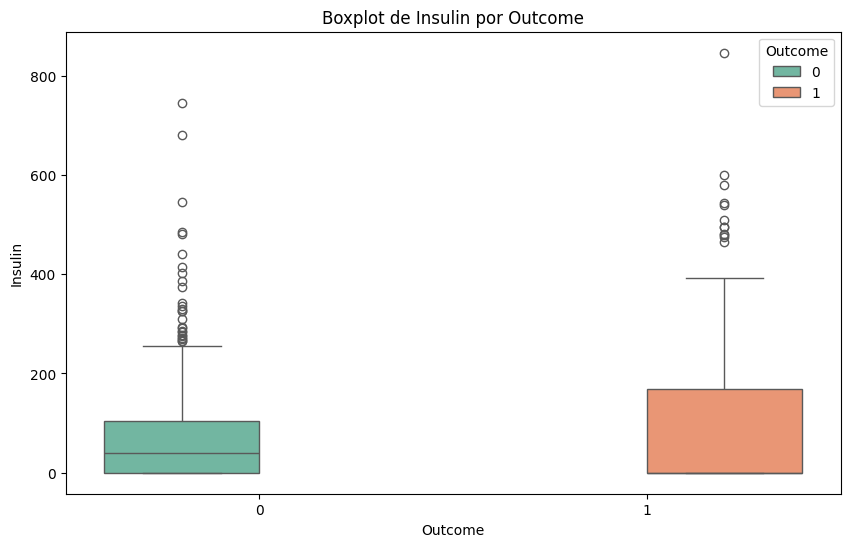Screen dimensions: 850x547
Task: Click the upper whisker cap of Outcome 1
Action: [724, 278]
